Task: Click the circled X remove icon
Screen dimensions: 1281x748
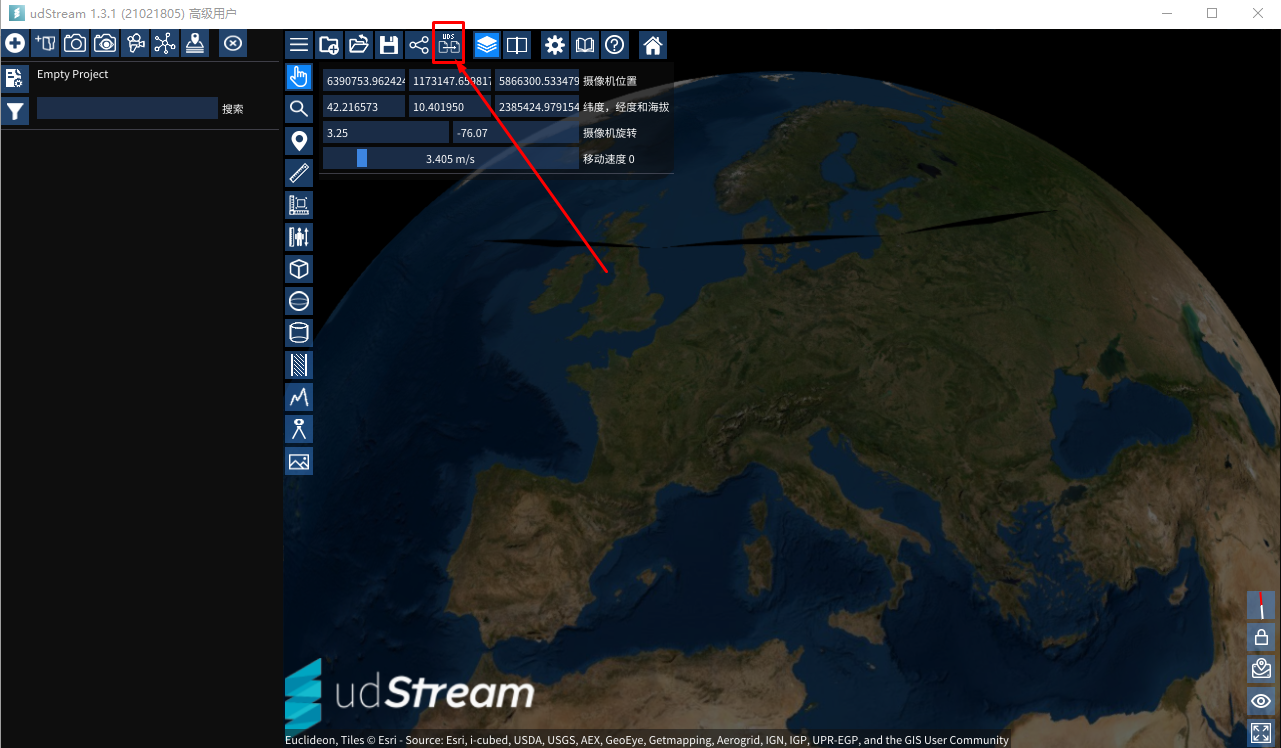Action: coord(232,44)
